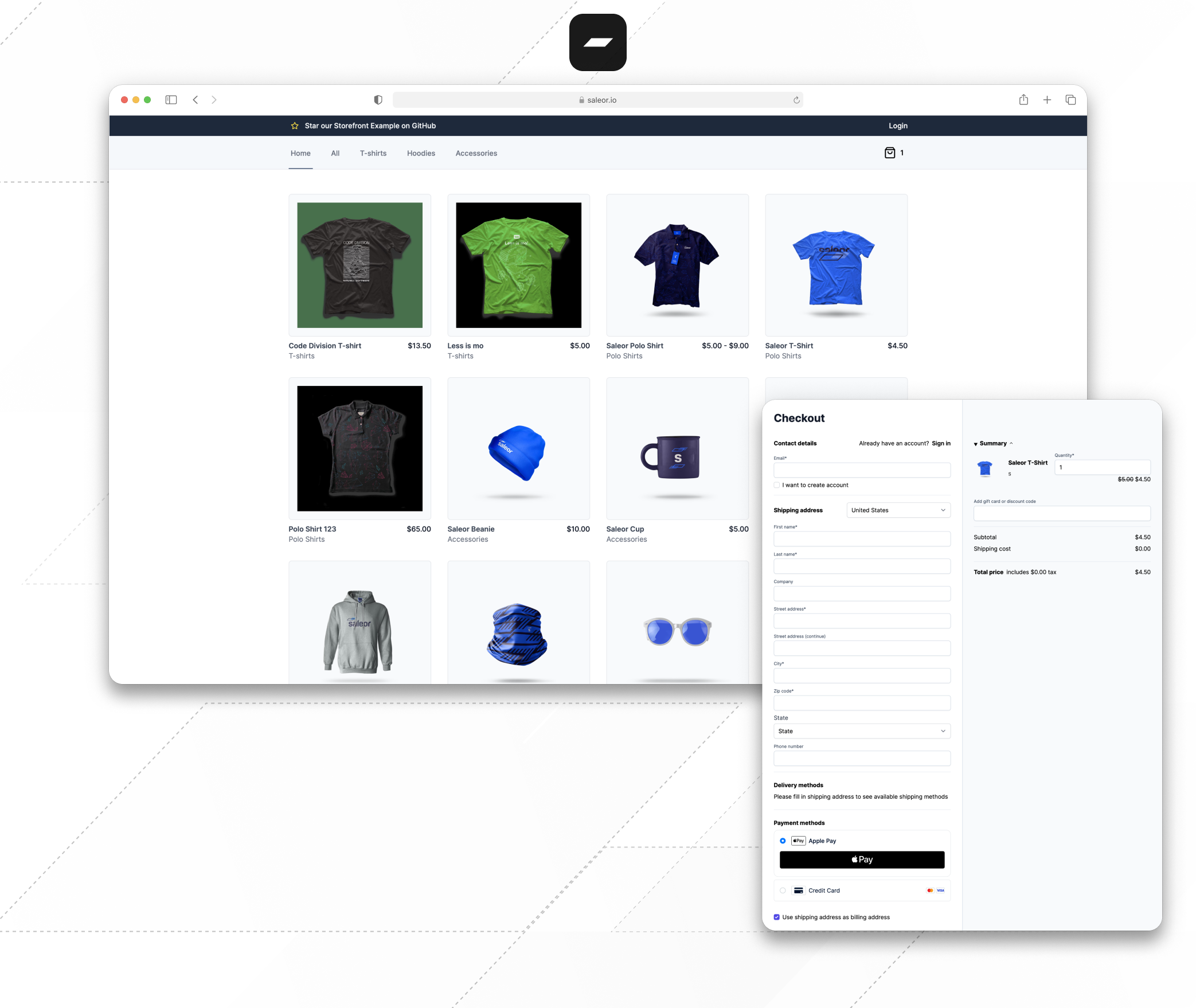Open the Saleor Beanie image
The image size is (1196, 1008).
(518, 448)
